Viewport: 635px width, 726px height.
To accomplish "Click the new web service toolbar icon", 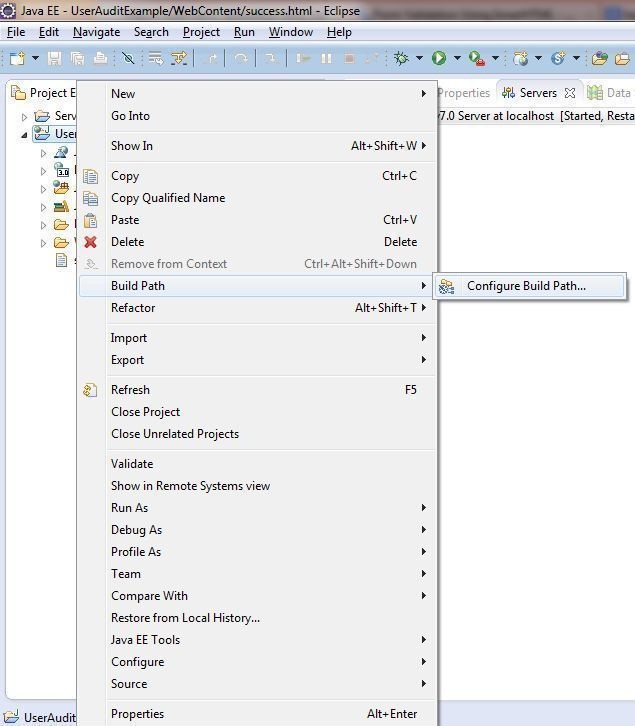I will click(558, 58).
